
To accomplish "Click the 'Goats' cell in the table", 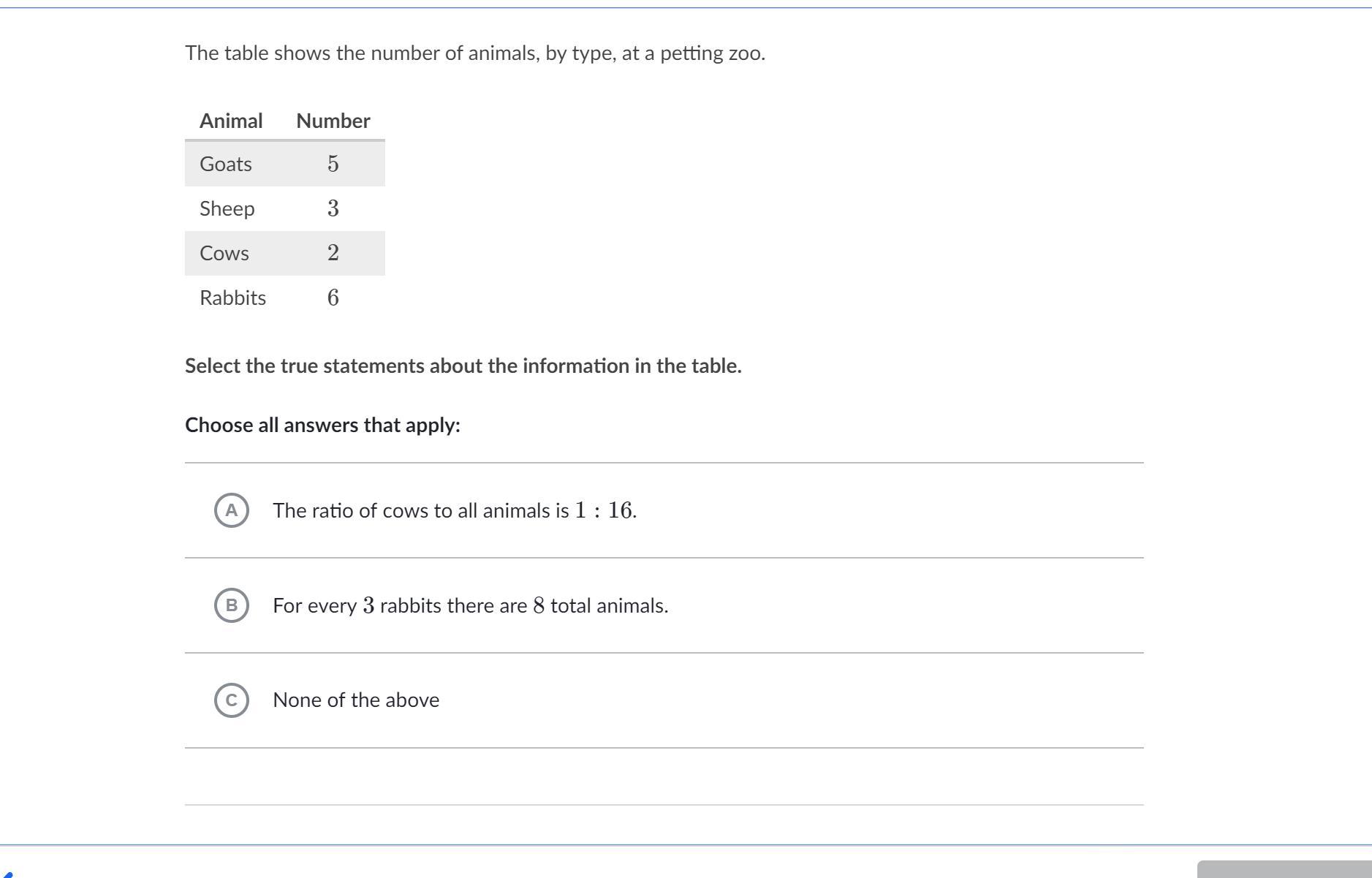I will pos(226,164).
